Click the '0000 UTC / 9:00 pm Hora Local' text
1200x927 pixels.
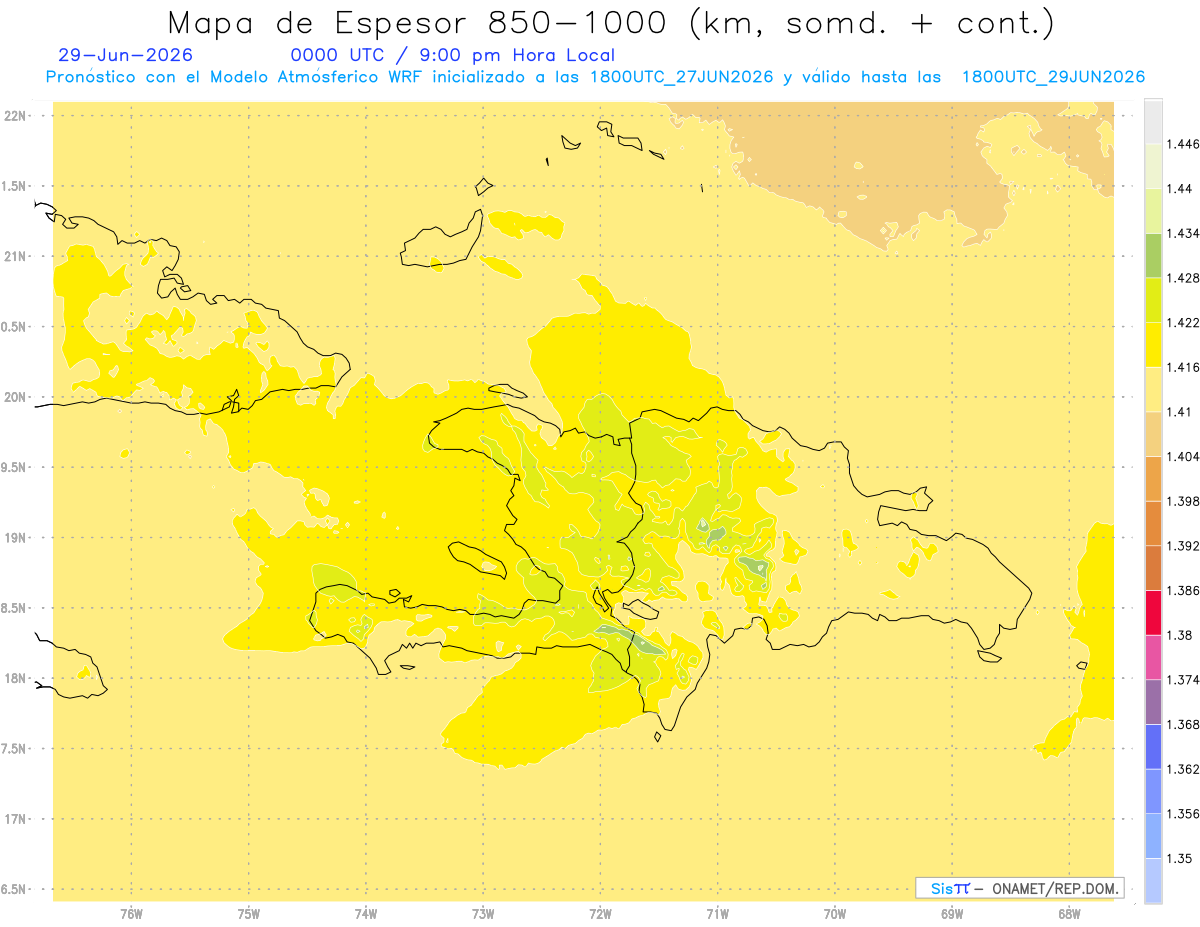453,56
